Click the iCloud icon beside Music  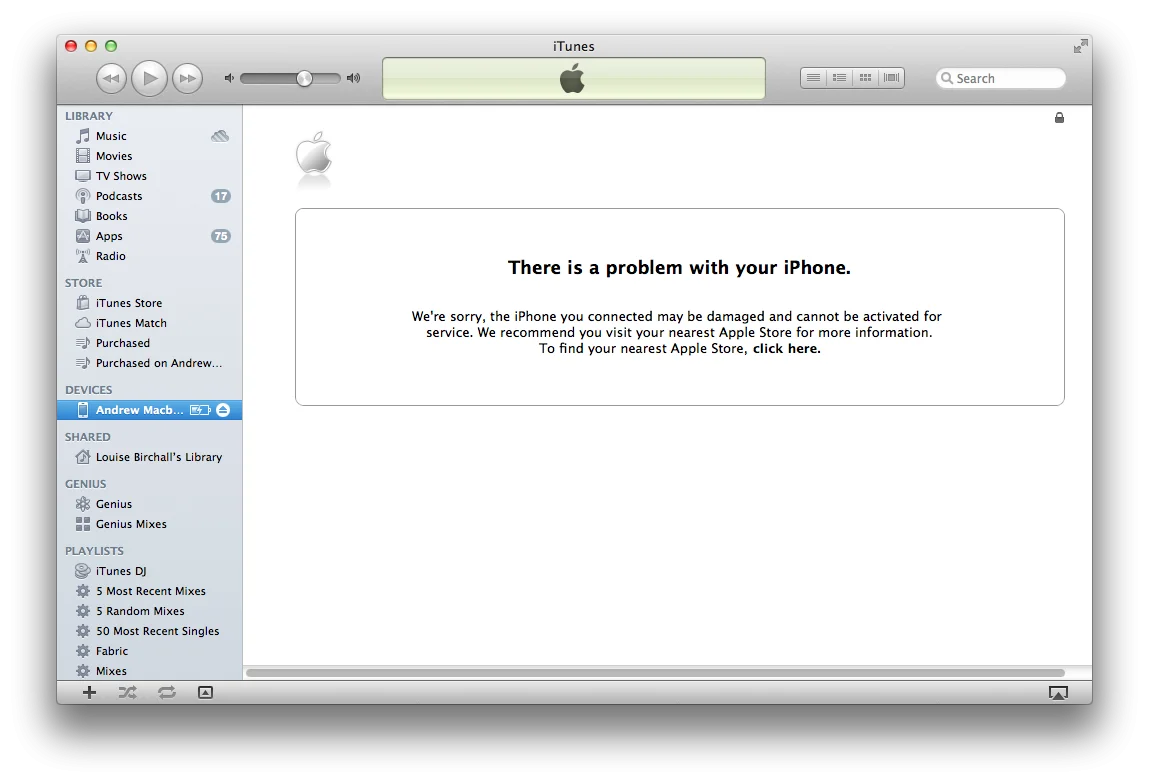click(220, 136)
